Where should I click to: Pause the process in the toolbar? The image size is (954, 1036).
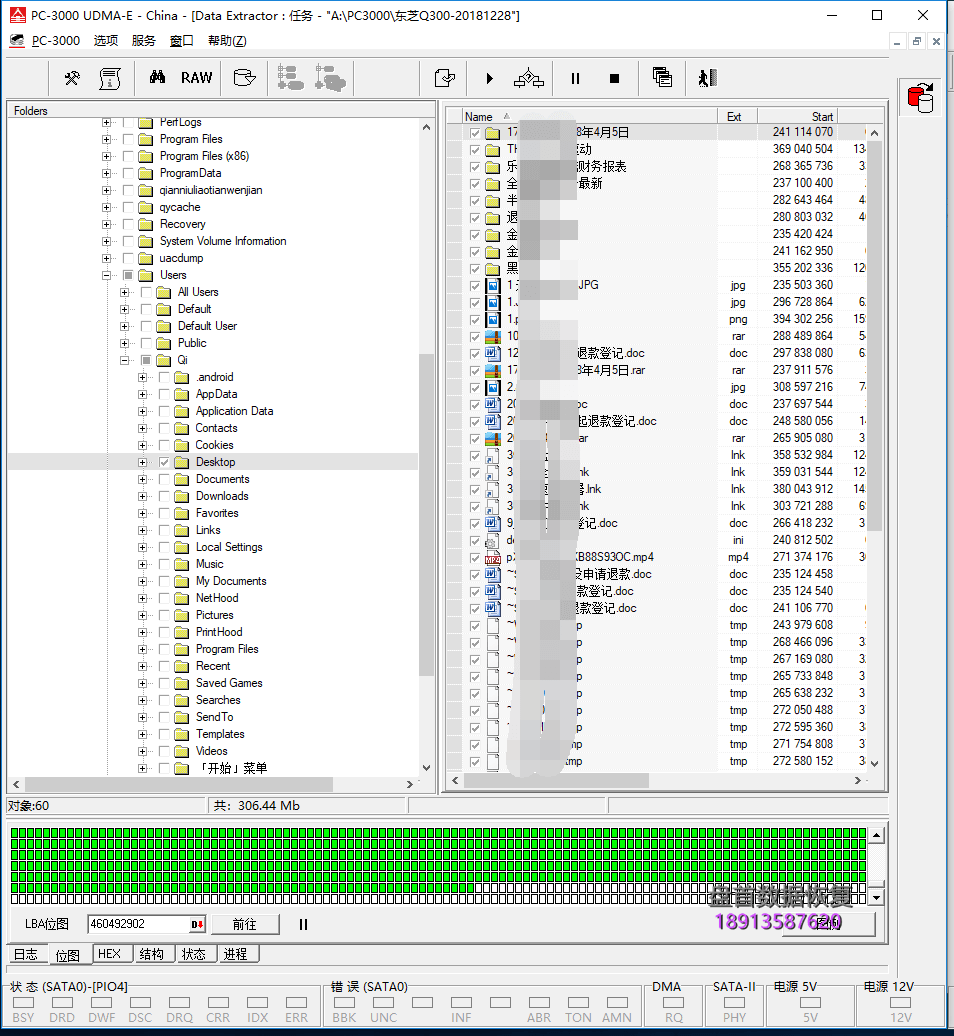point(575,79)
